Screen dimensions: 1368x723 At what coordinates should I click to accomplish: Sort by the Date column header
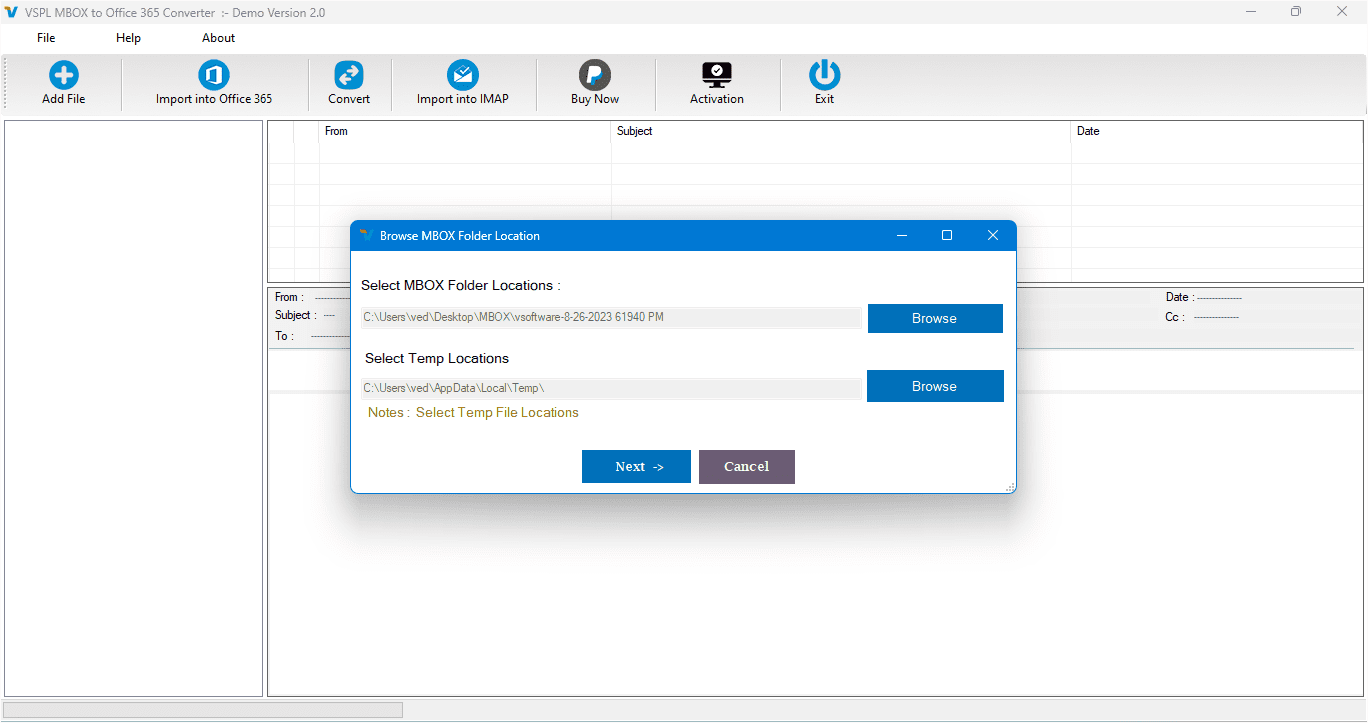coord(1217,131)
